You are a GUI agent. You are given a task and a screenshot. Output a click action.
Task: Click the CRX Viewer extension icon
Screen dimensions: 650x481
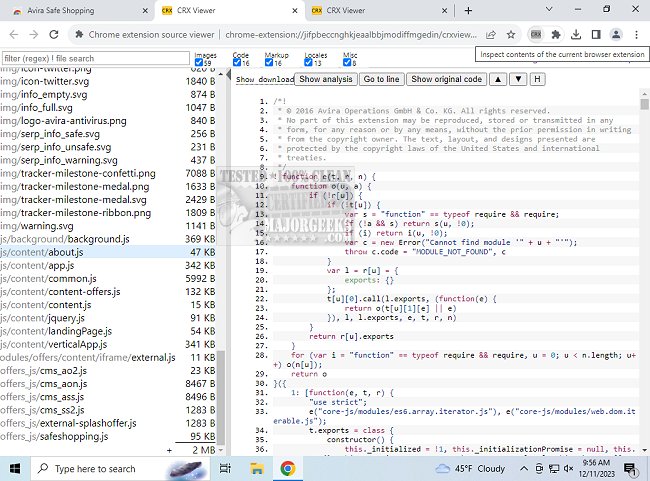tap(536, 35)
